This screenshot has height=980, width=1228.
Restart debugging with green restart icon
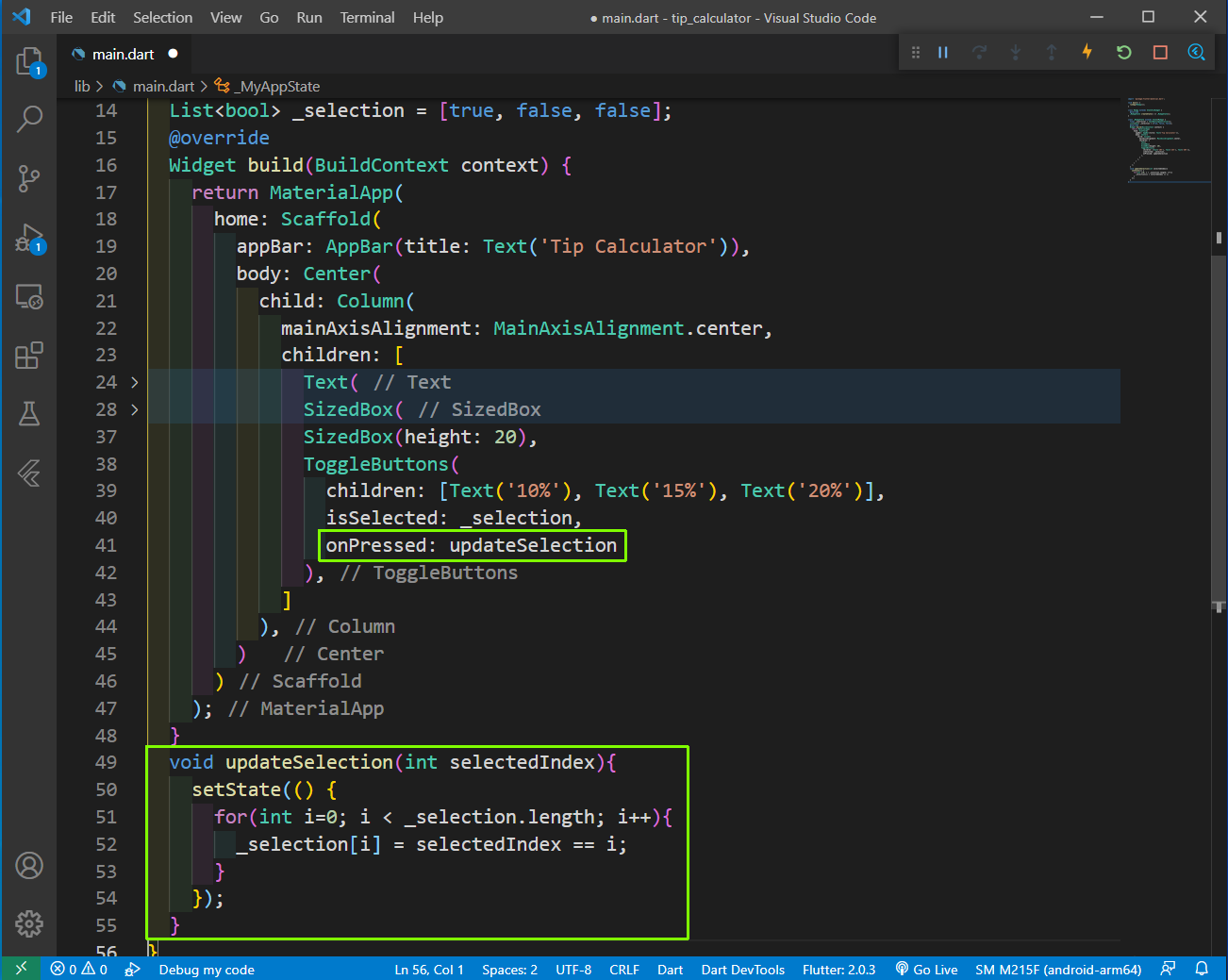(x=1123, y=53)
